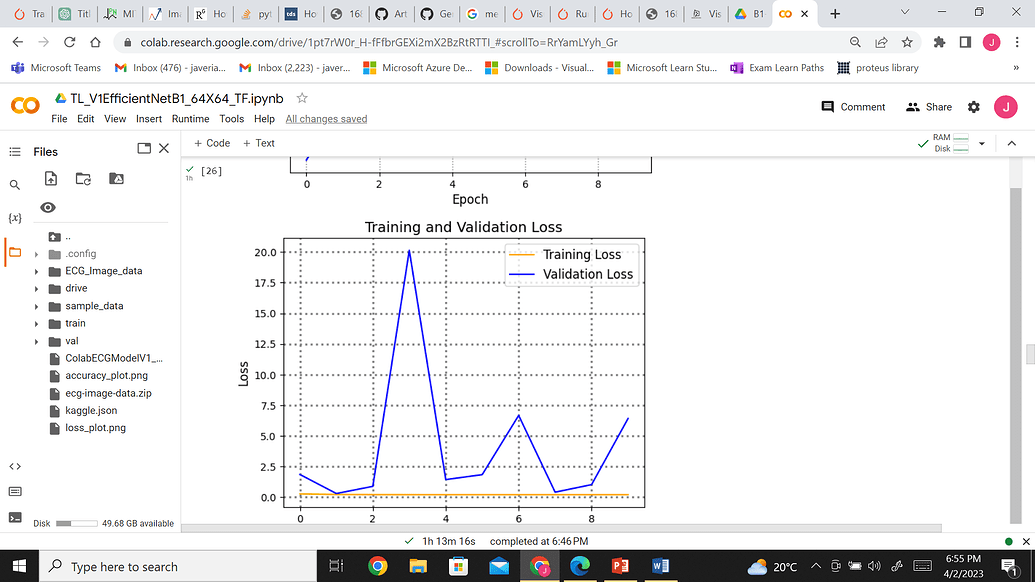This screenshot has width=1035, height=582.
Task: Select the loss_plot.png file
Action: [95, 428]
